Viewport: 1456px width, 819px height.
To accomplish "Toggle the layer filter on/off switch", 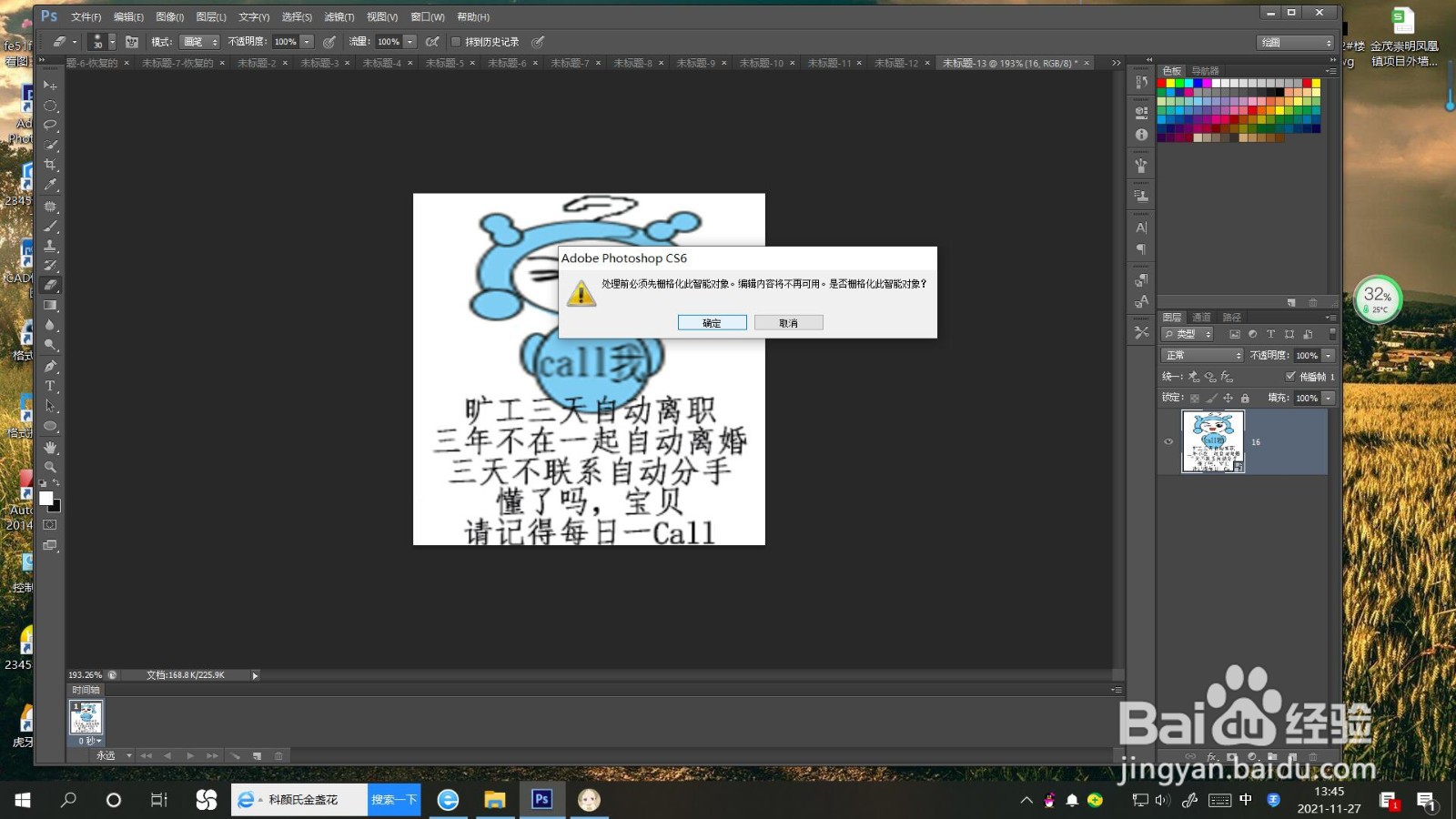I will (1332, 334).
